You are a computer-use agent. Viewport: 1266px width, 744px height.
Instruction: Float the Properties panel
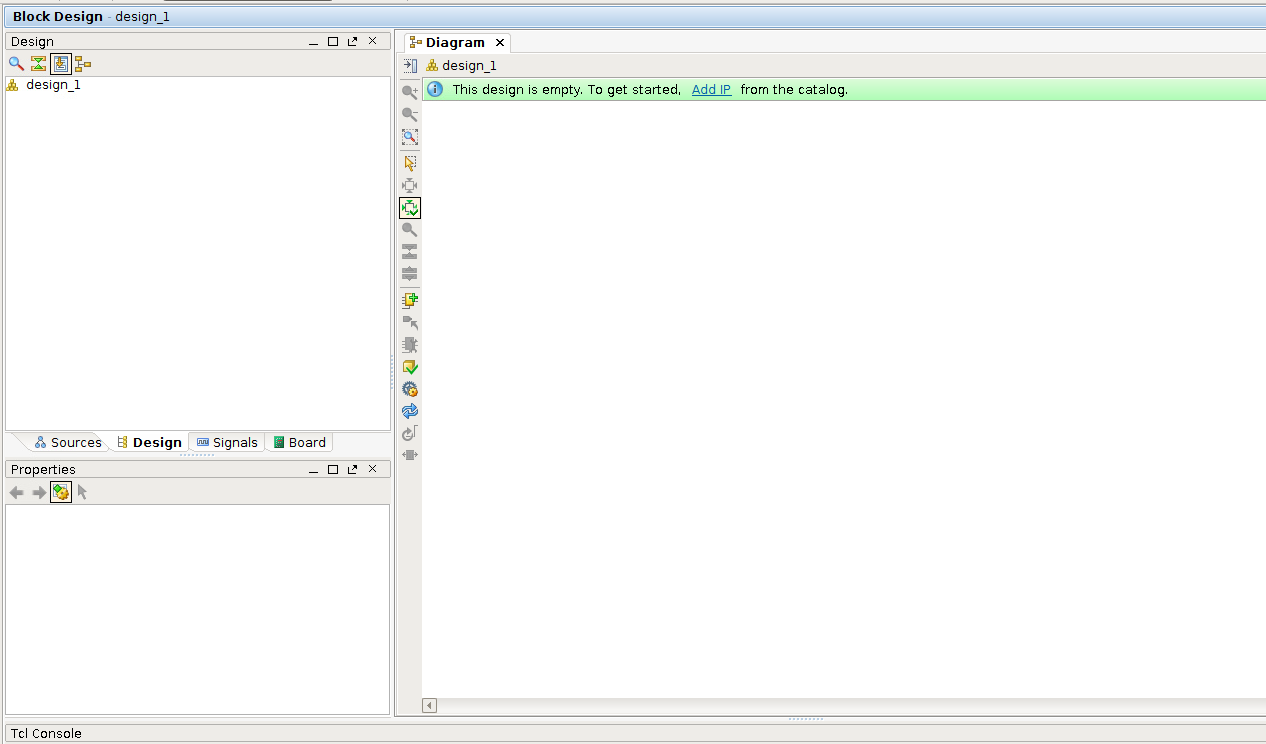(352, 469)
